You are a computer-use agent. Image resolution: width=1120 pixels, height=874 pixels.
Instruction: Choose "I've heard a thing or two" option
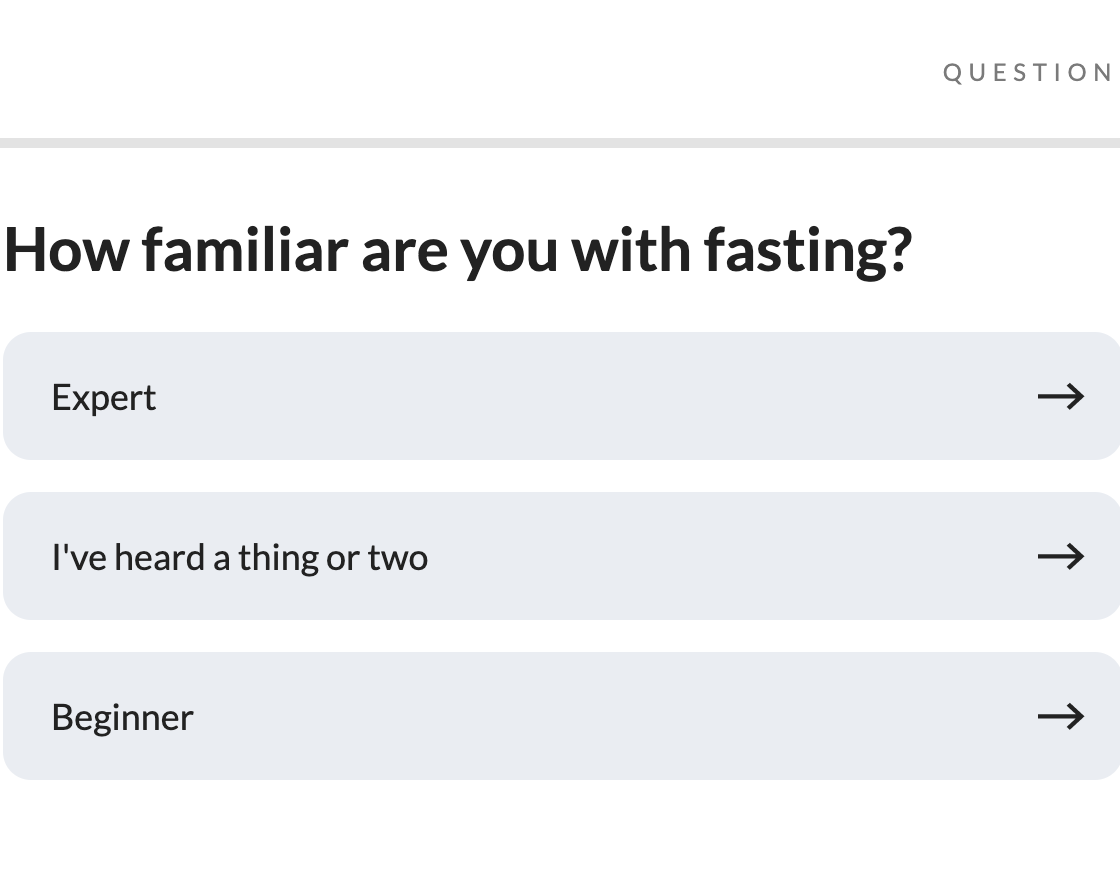[x=560, y=556]
